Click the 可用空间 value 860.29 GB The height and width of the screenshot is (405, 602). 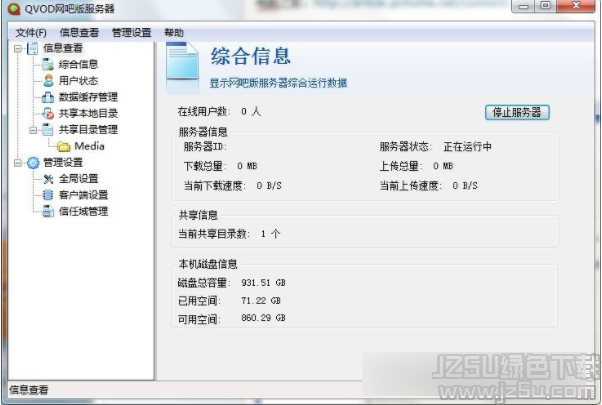tap(263, 318)
